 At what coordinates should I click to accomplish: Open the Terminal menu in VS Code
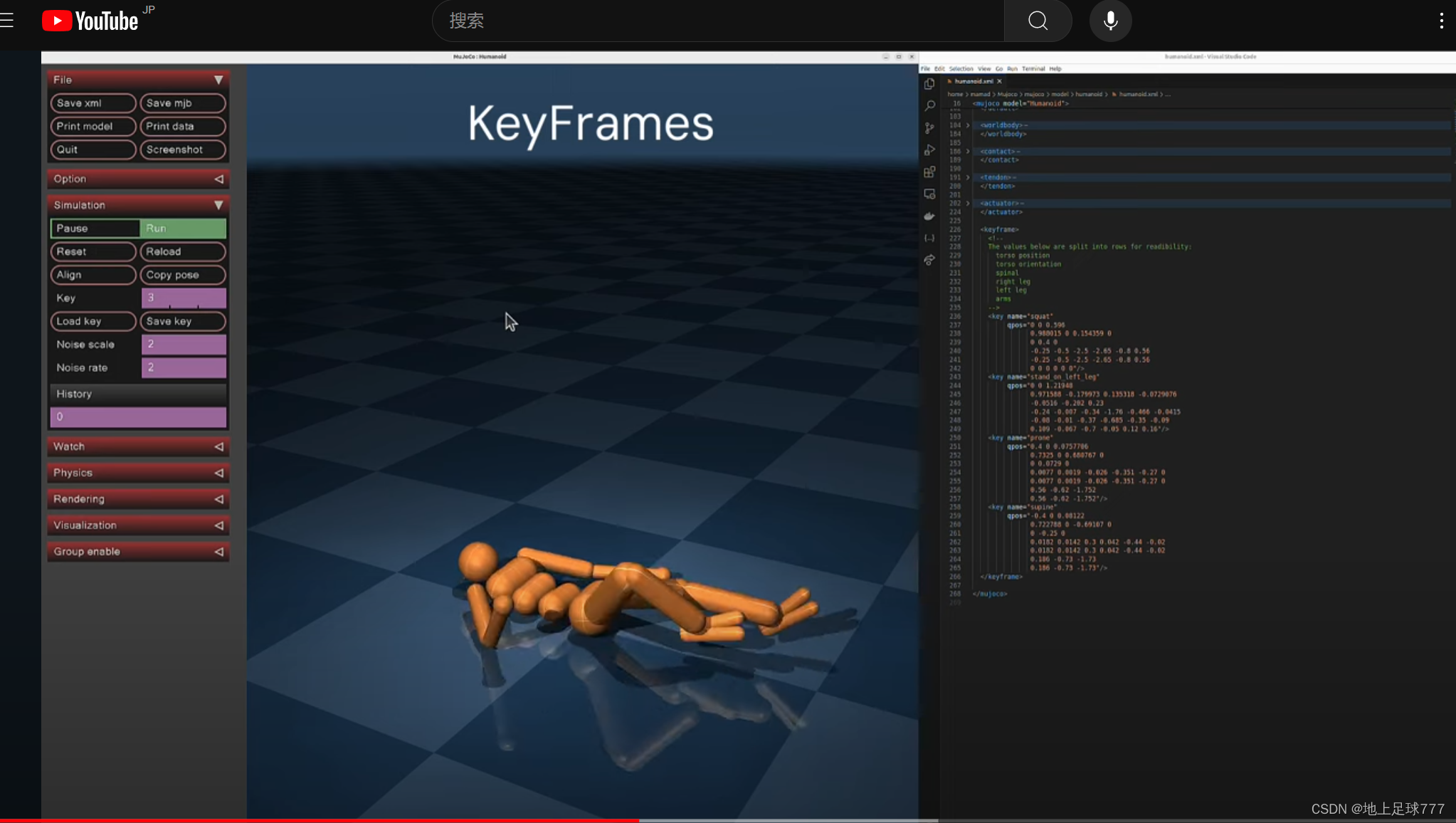1033,69
